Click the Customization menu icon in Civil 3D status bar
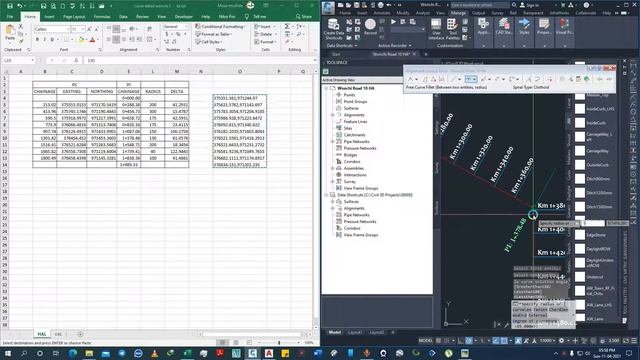The image size is (640, 360). pyautogui.click(x=634, y=340)
